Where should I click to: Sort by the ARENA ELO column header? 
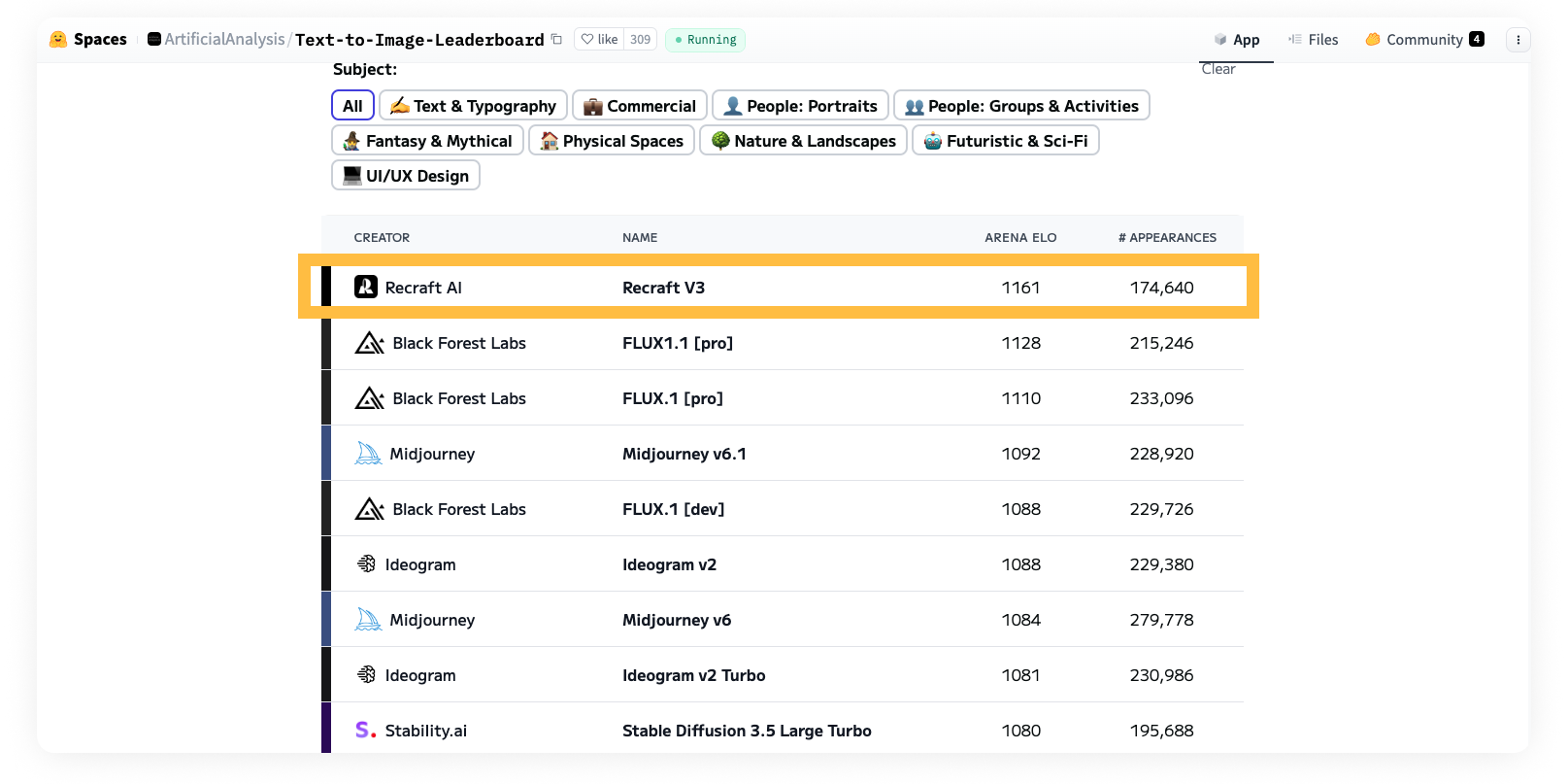tap(1020, 237)
